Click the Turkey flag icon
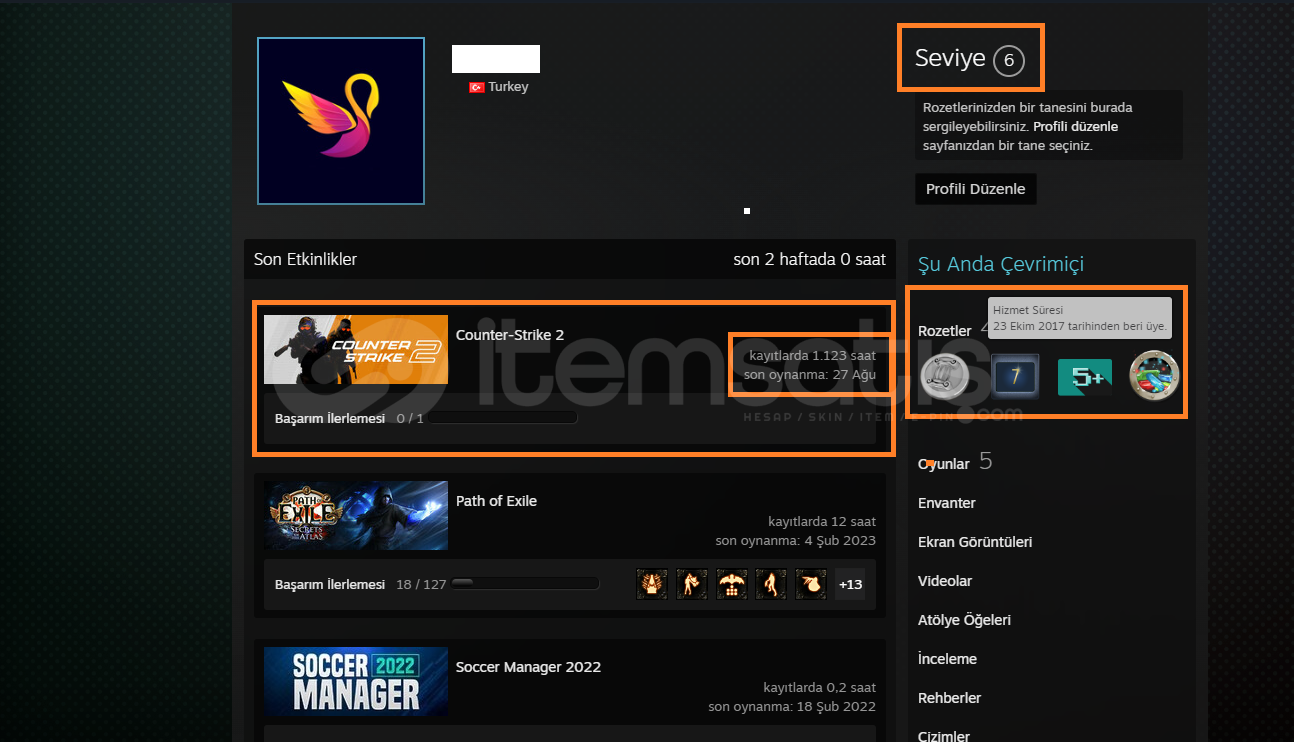 [x=477, y=87]
